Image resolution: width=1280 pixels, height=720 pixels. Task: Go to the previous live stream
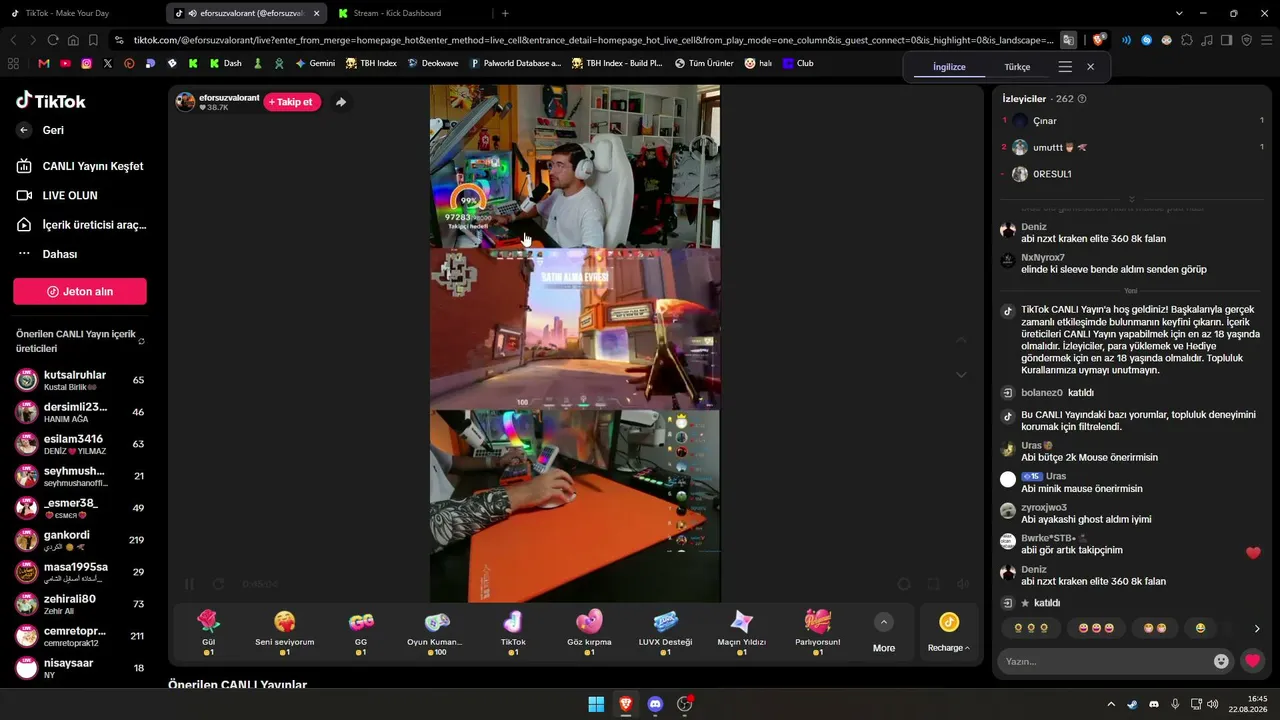click(961, 340)
